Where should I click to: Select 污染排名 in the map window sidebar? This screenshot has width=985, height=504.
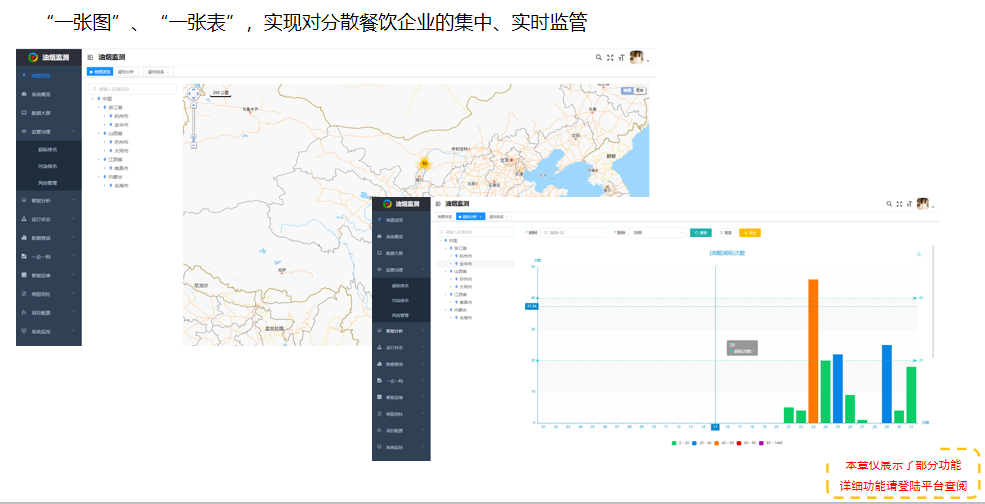point(48,166)
